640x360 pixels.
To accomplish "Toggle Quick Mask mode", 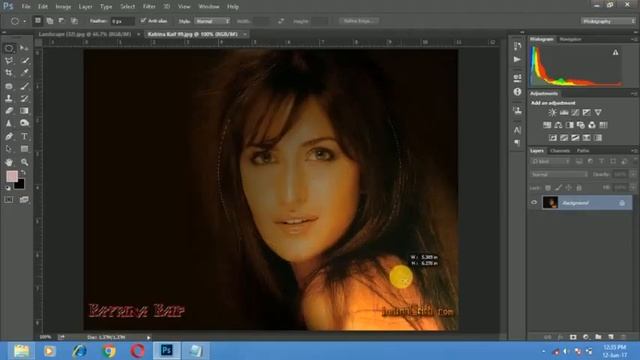I will [x=9, y=200].
